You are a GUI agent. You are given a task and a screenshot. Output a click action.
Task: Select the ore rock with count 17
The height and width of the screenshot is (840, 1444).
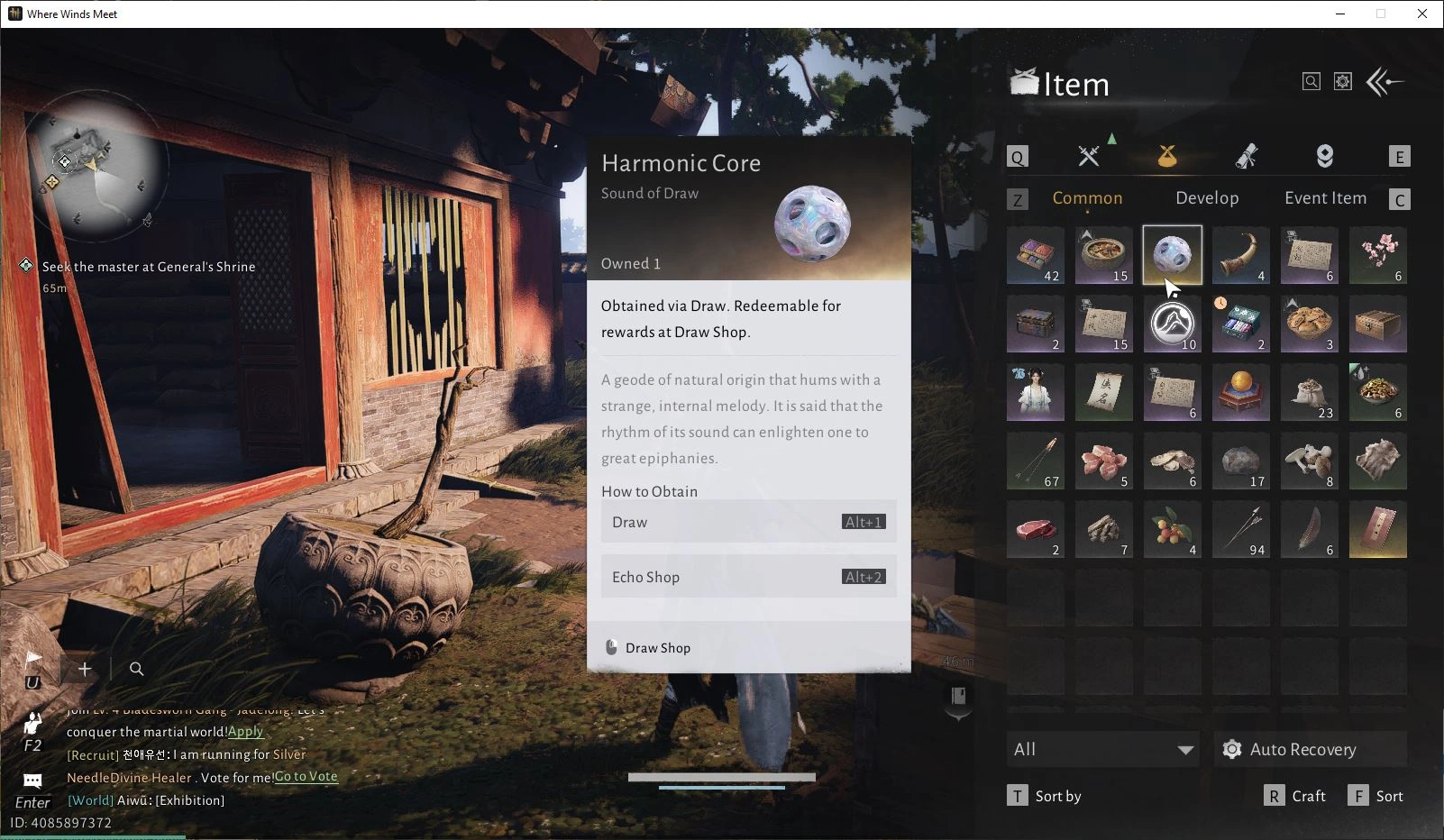[1241, 461]
